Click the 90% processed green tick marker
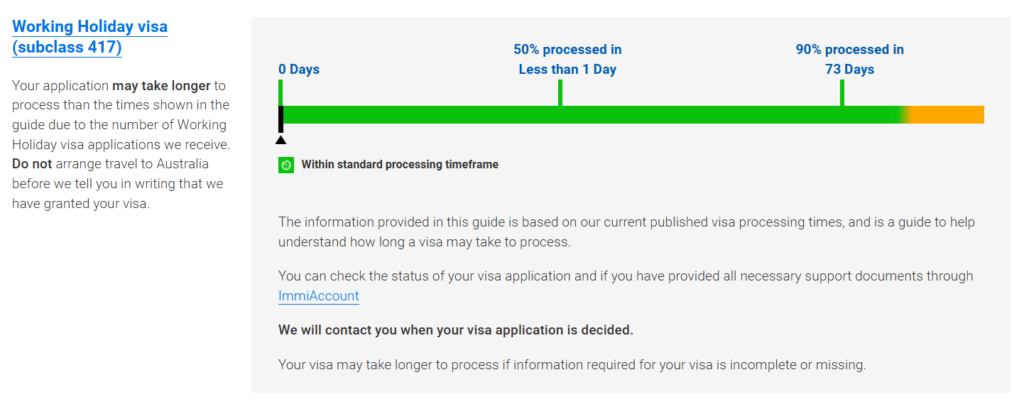 pos(842,92)
